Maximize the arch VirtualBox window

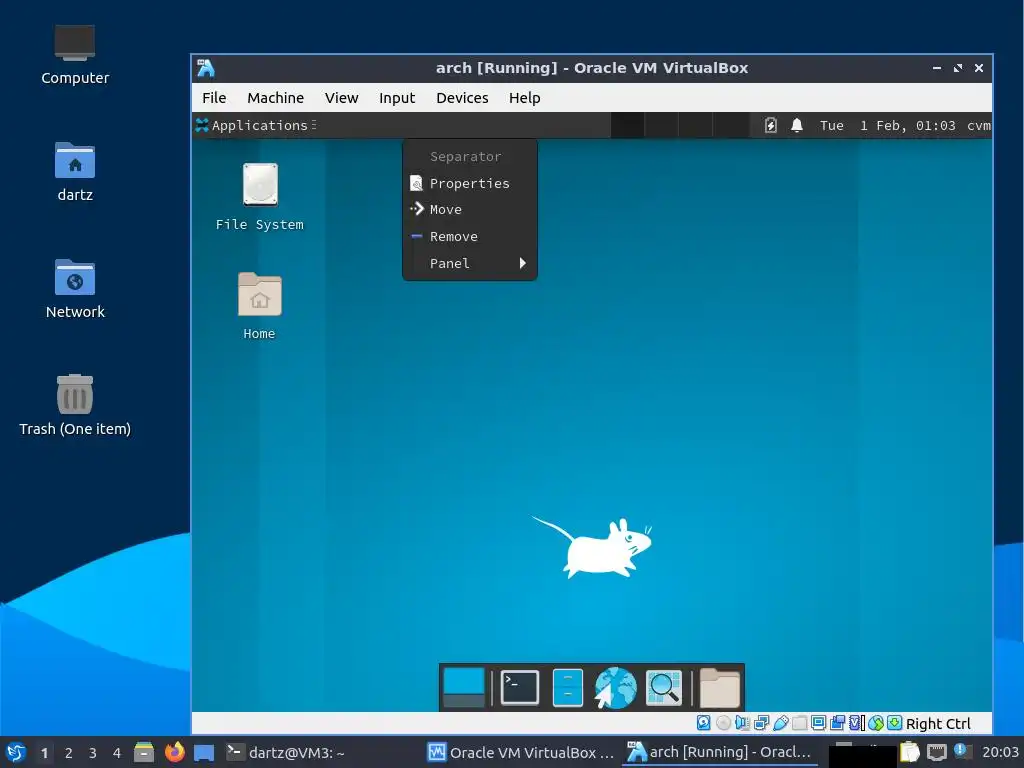957,68
